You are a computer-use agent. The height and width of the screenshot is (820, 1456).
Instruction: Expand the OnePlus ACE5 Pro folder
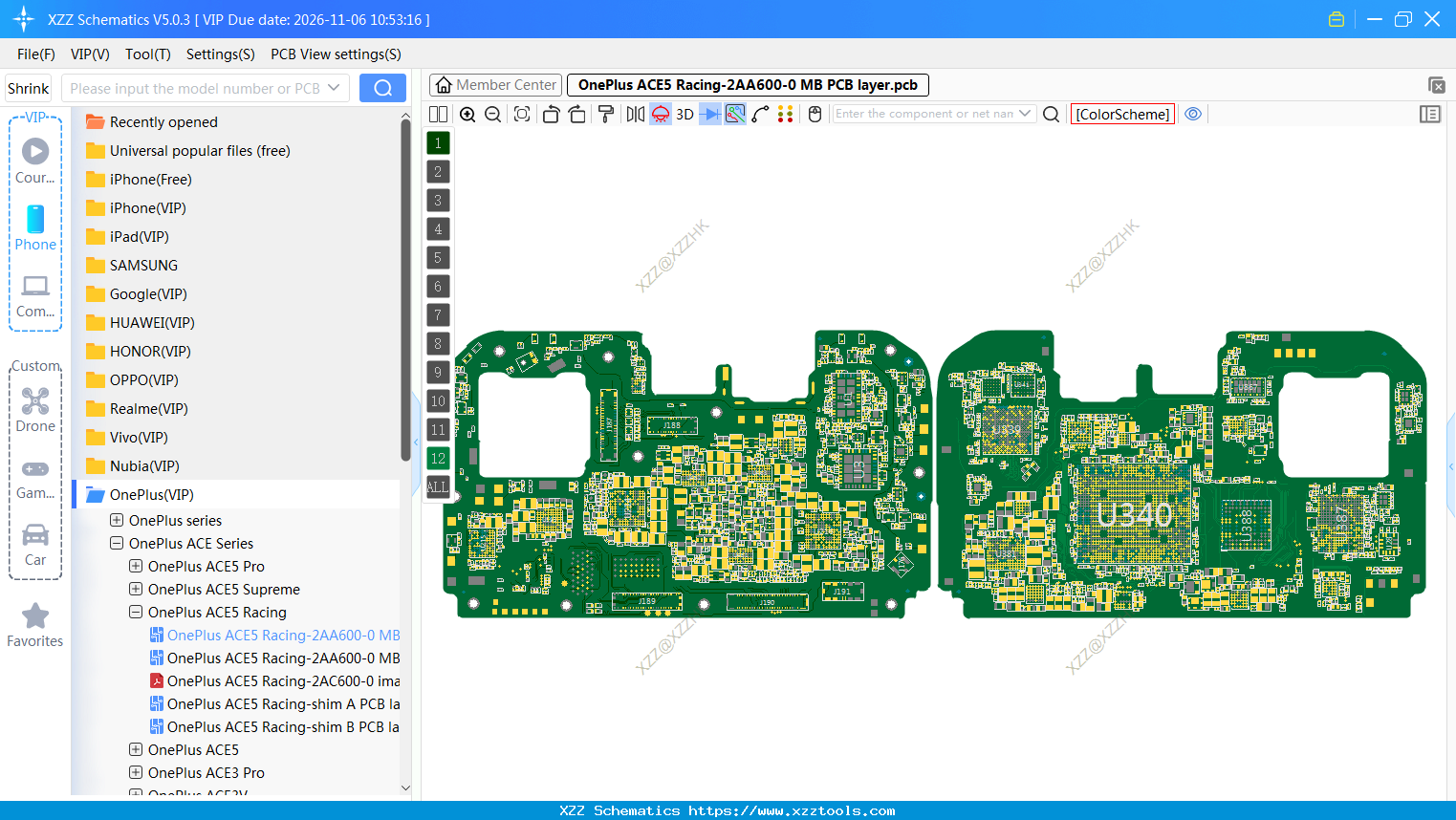[135, 566]
